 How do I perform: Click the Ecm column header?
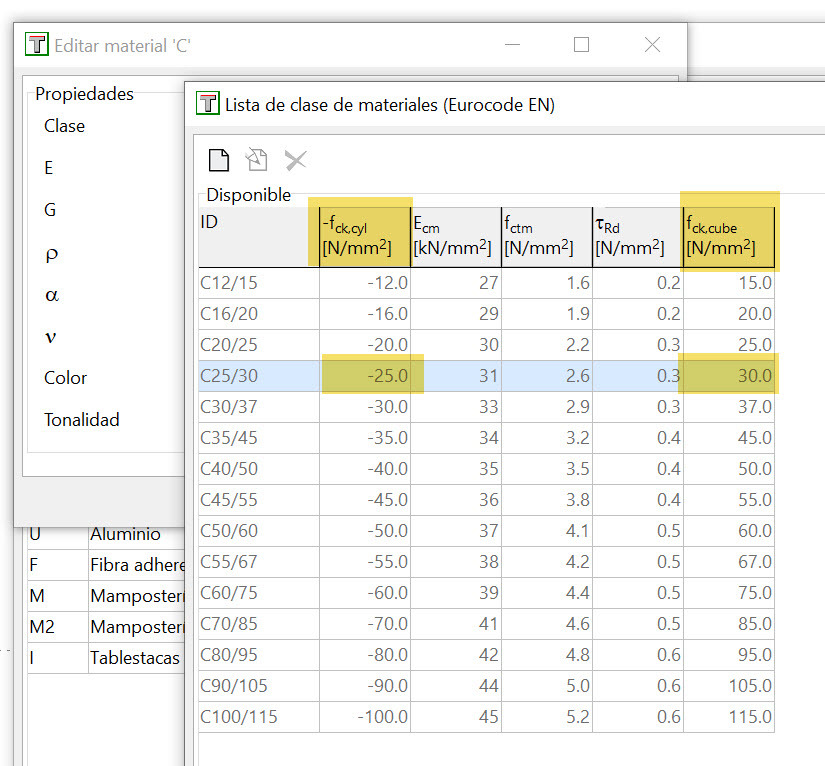[x=456, y=237]
